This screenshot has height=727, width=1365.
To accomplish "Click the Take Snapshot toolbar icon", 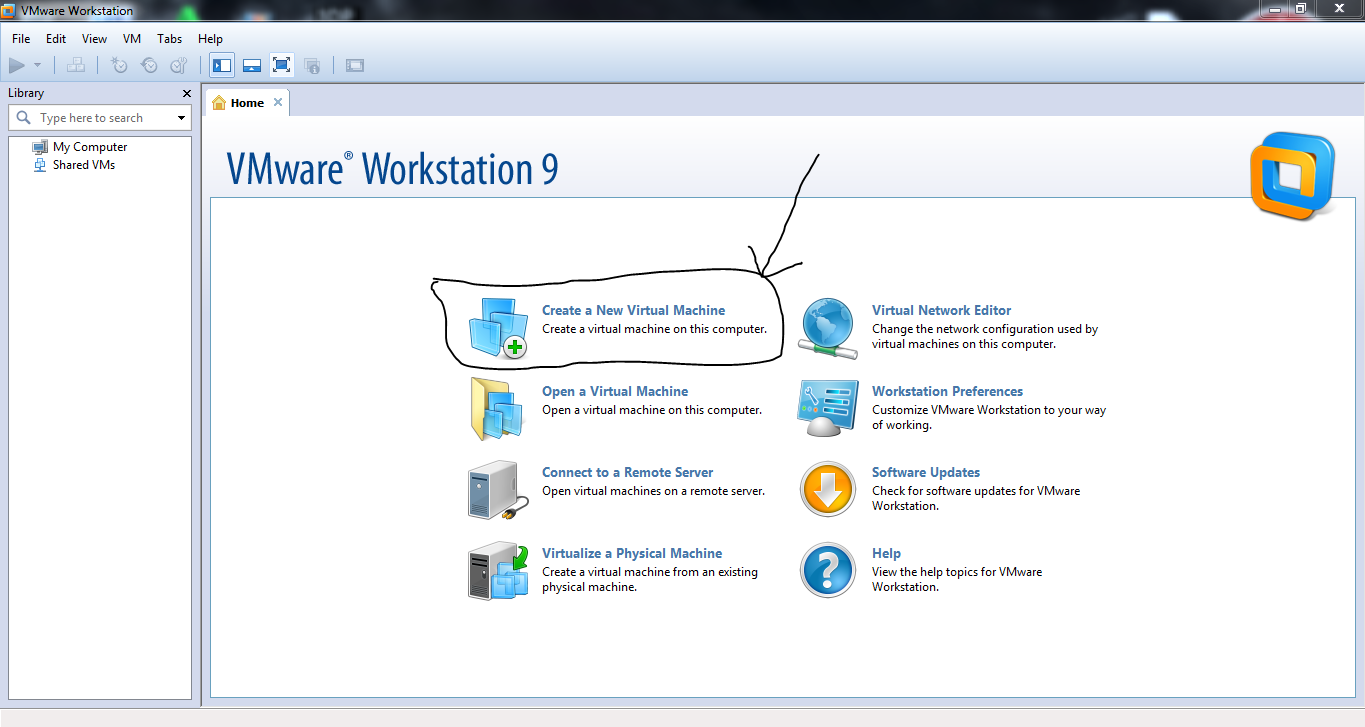I will point(119,65).
